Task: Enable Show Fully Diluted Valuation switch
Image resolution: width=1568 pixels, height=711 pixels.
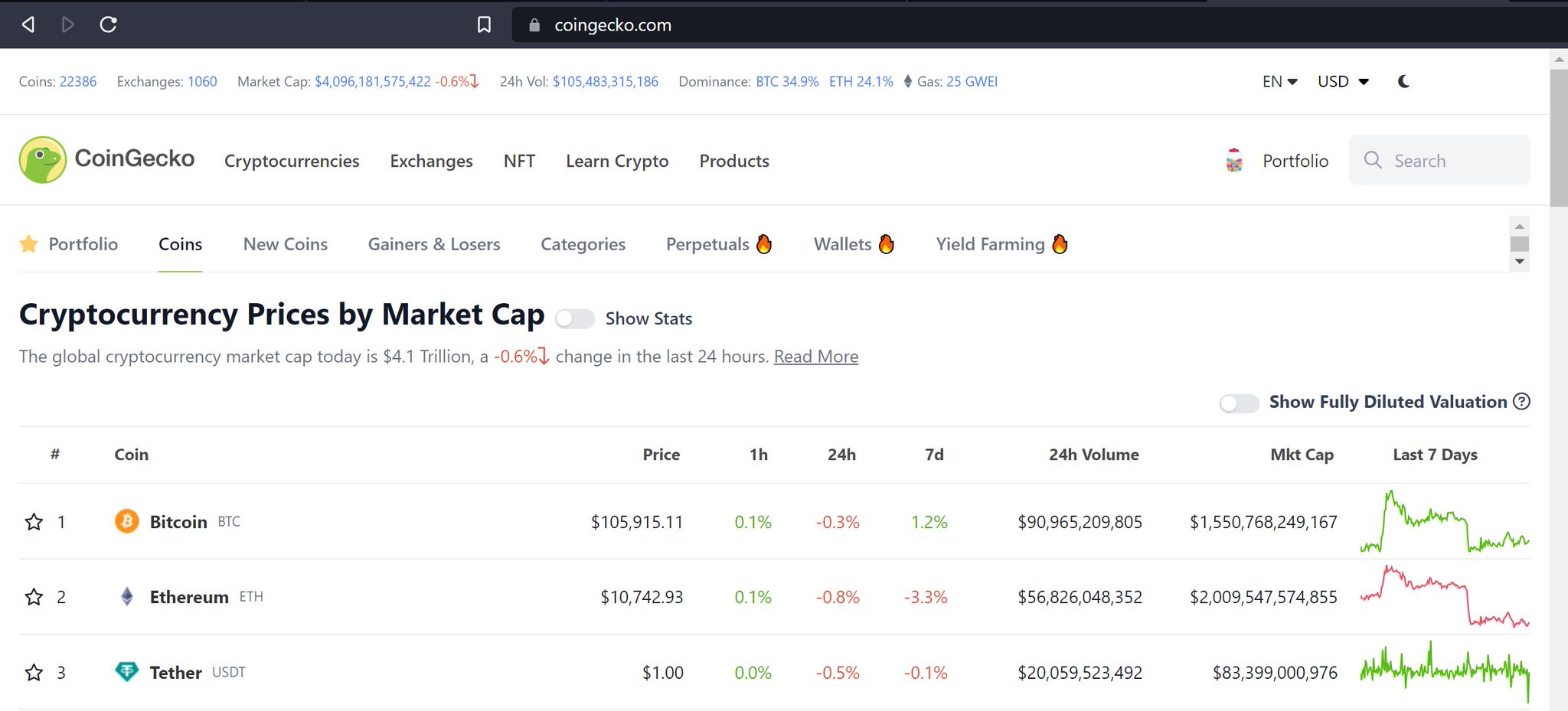Action: coord(1239,403)
